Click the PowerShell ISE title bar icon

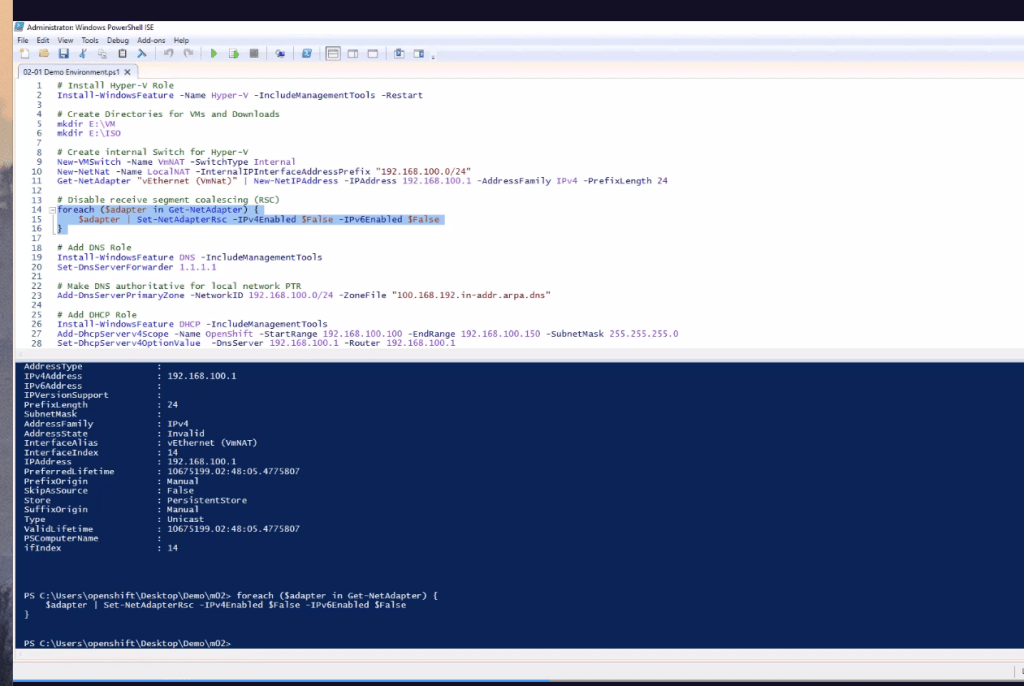click(20, 27)
